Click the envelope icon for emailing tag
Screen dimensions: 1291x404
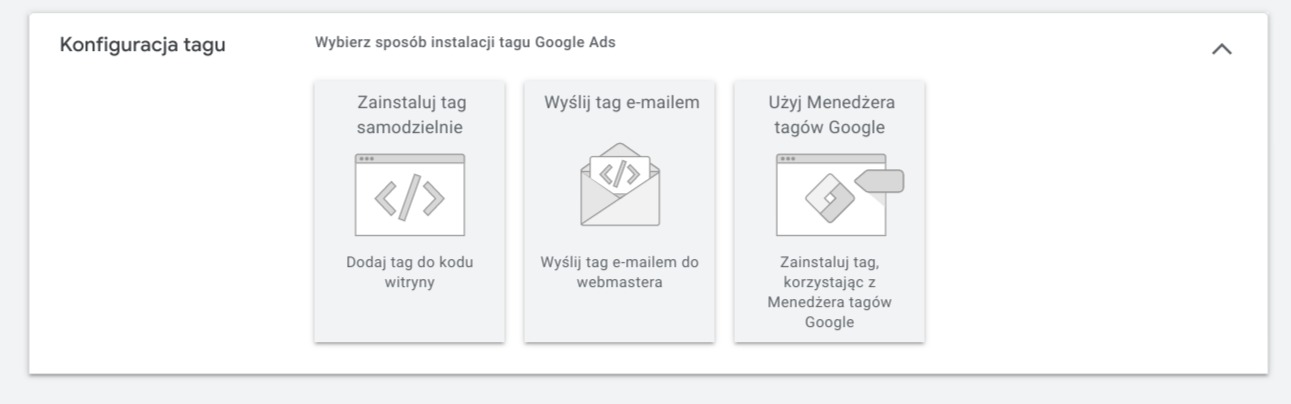tap(620, 184)
